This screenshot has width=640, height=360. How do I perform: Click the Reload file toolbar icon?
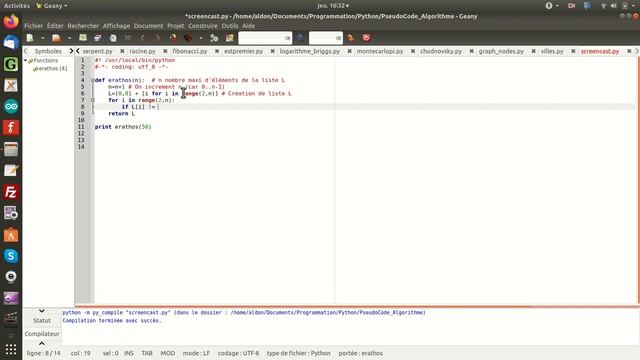(x=113, y=38)
